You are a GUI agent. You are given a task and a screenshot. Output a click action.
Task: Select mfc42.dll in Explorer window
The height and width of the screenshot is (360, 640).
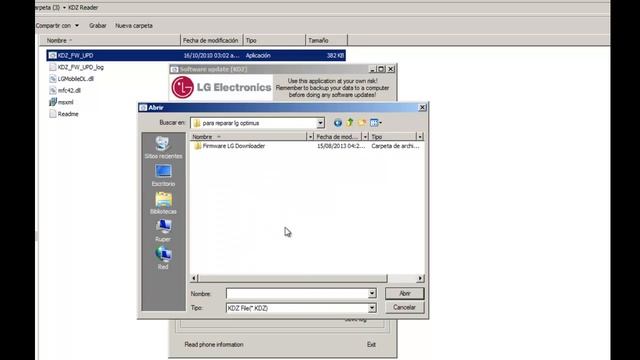[65, 91]
